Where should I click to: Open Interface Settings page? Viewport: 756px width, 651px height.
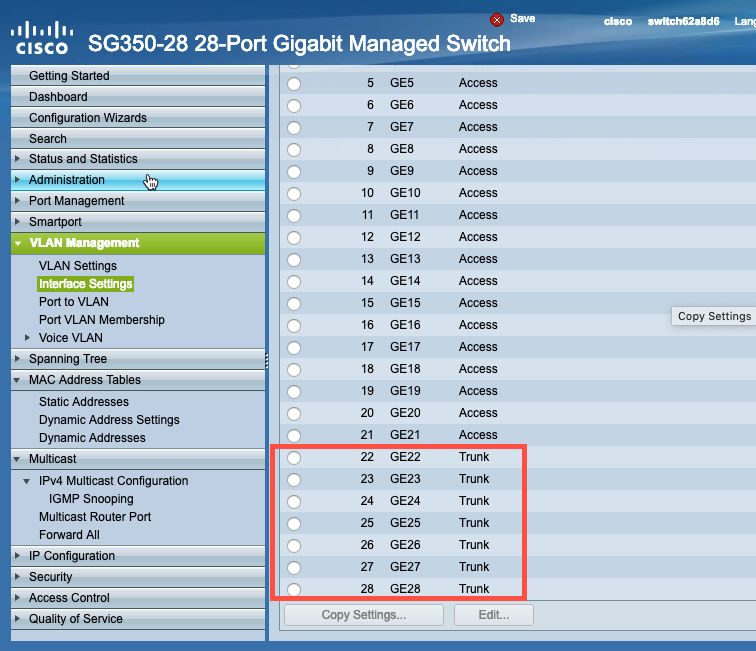[x=85, y=284]
